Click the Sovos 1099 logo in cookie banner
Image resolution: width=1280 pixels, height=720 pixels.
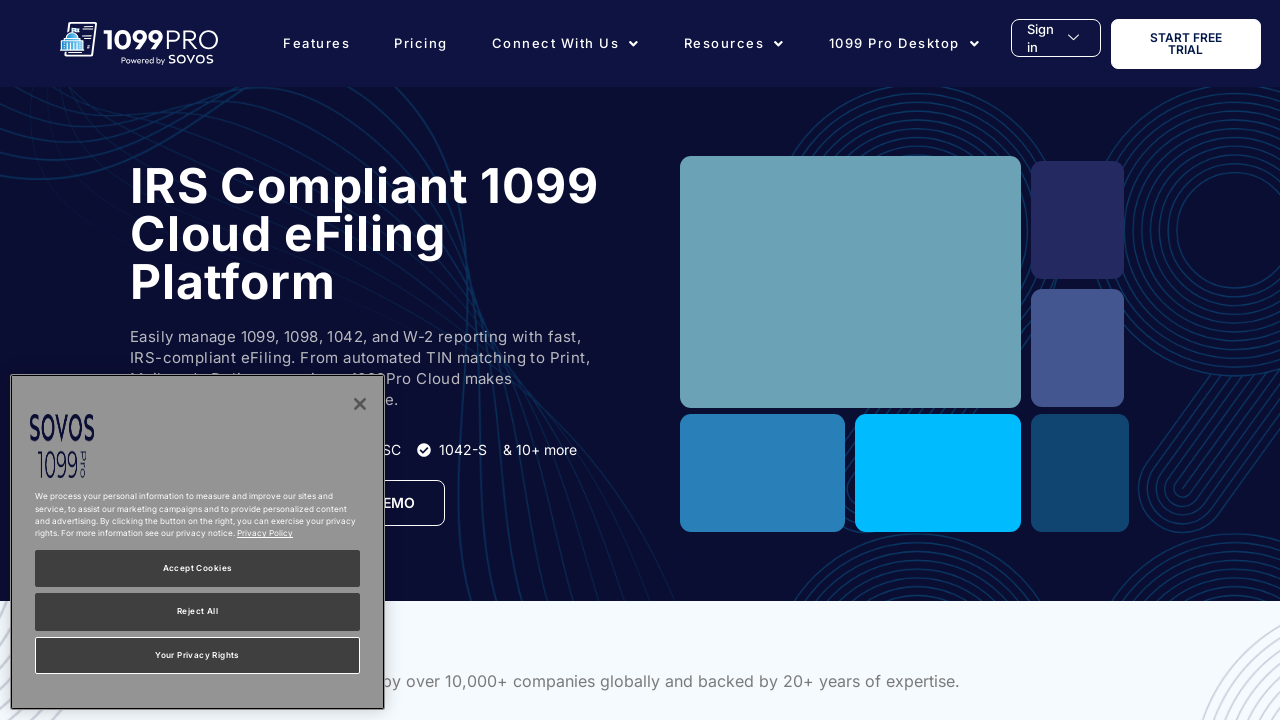62,446
